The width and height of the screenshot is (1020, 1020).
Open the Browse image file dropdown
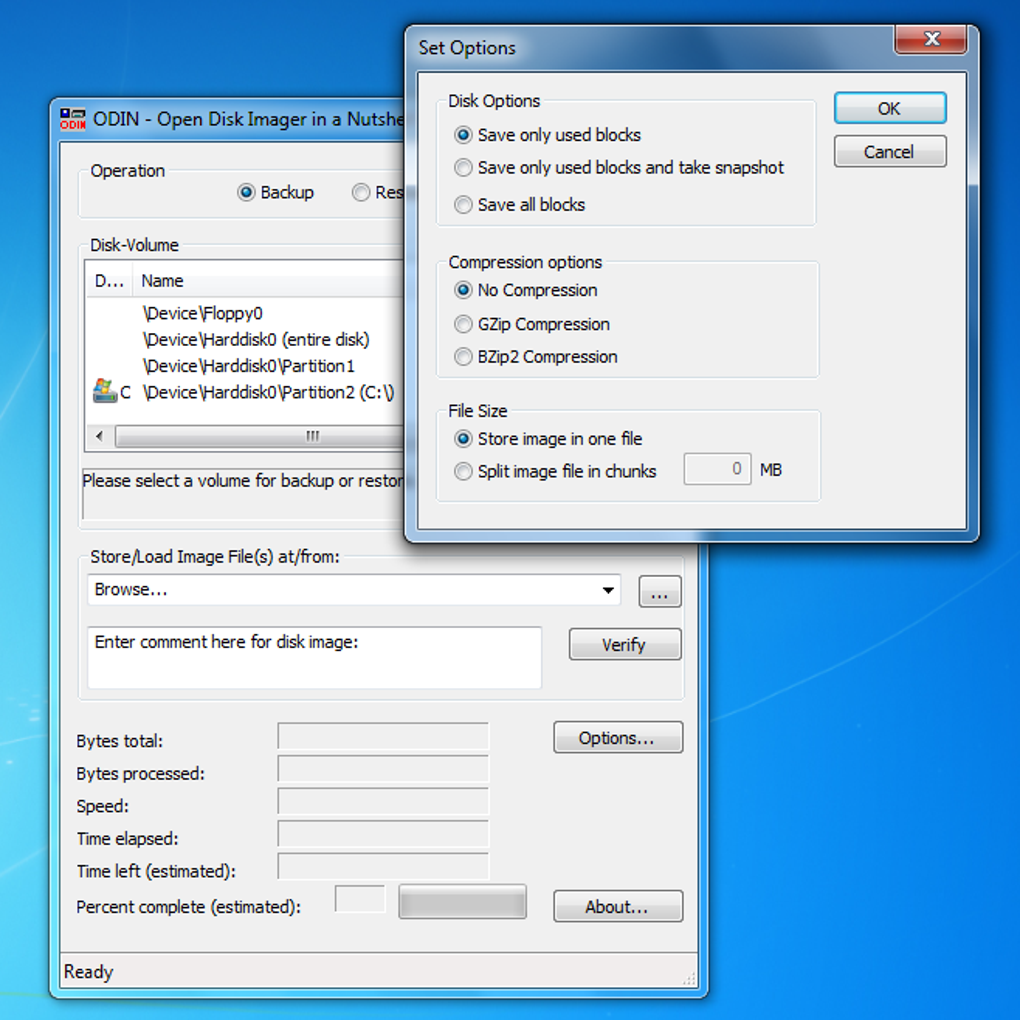tap(607, 590)
